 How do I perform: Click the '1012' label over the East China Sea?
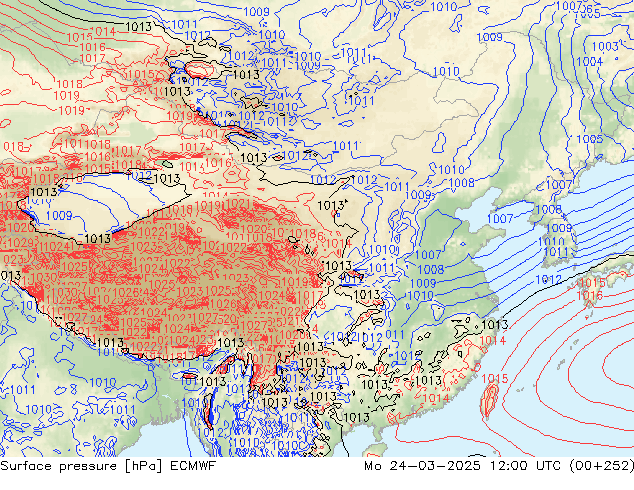pyautogui.click(x=549, y=280)
